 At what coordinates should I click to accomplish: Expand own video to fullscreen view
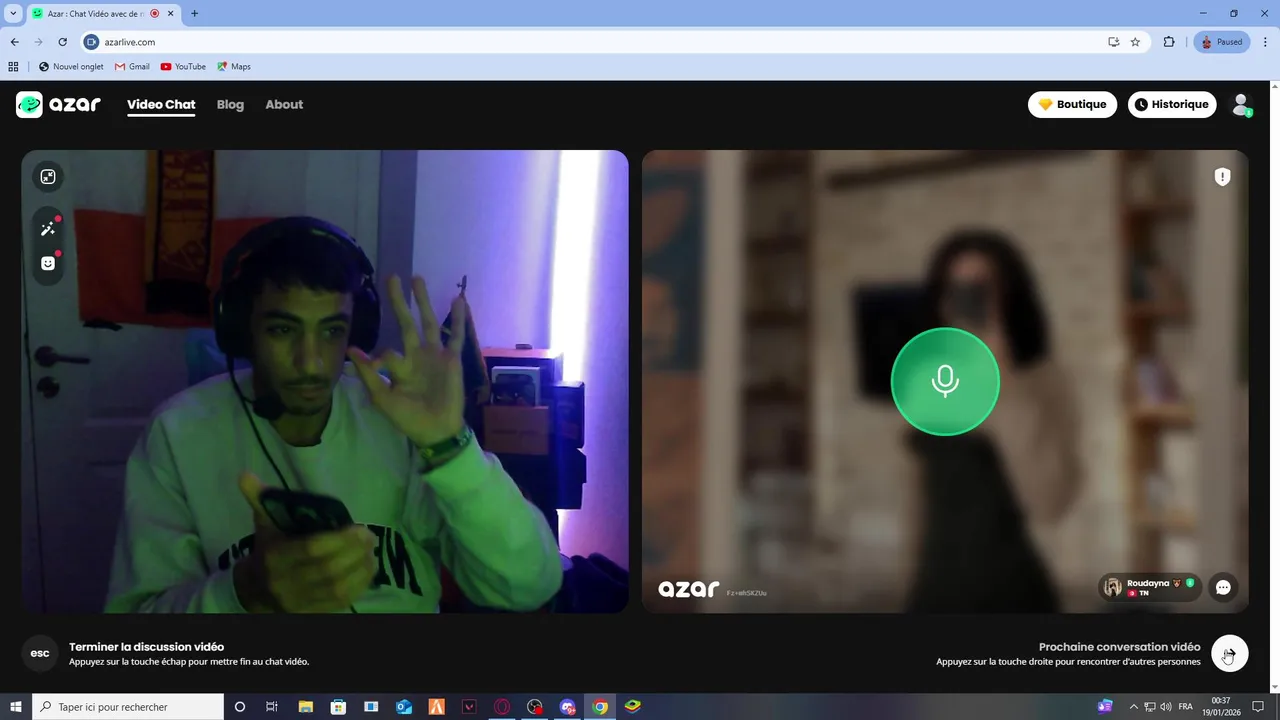(x=48, y=177)
